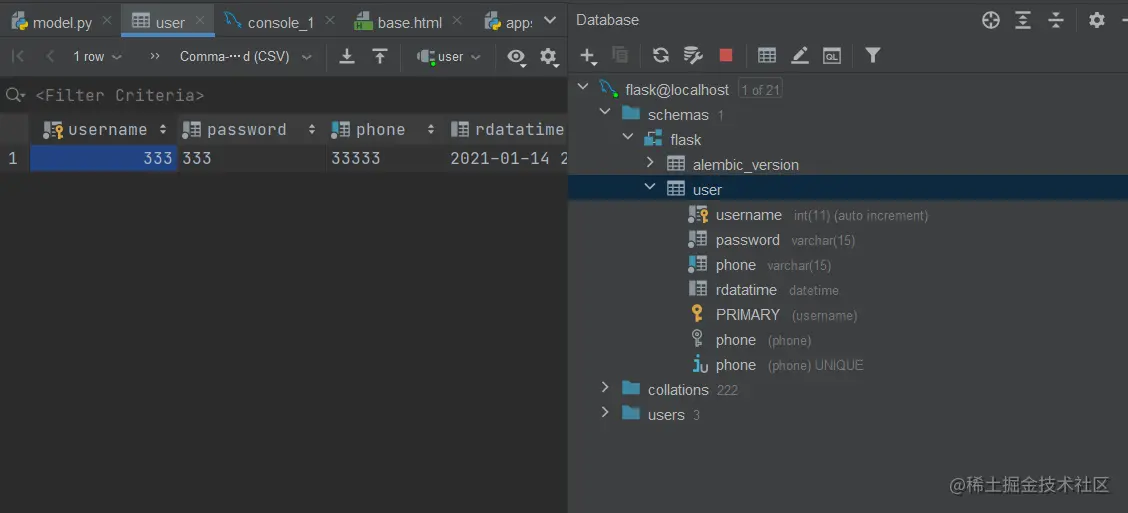Viewport: 1128px width, 513px height.
Task: Sort by the username column header
Action: pyautogui.click(x=104, y=130)
